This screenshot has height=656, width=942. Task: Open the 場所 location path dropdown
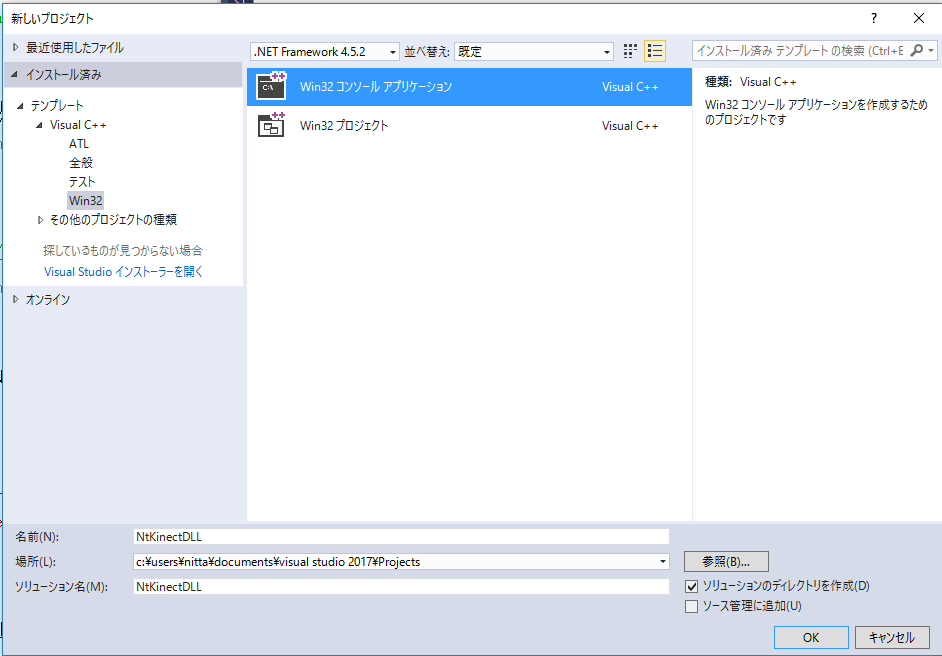point(662,562)
